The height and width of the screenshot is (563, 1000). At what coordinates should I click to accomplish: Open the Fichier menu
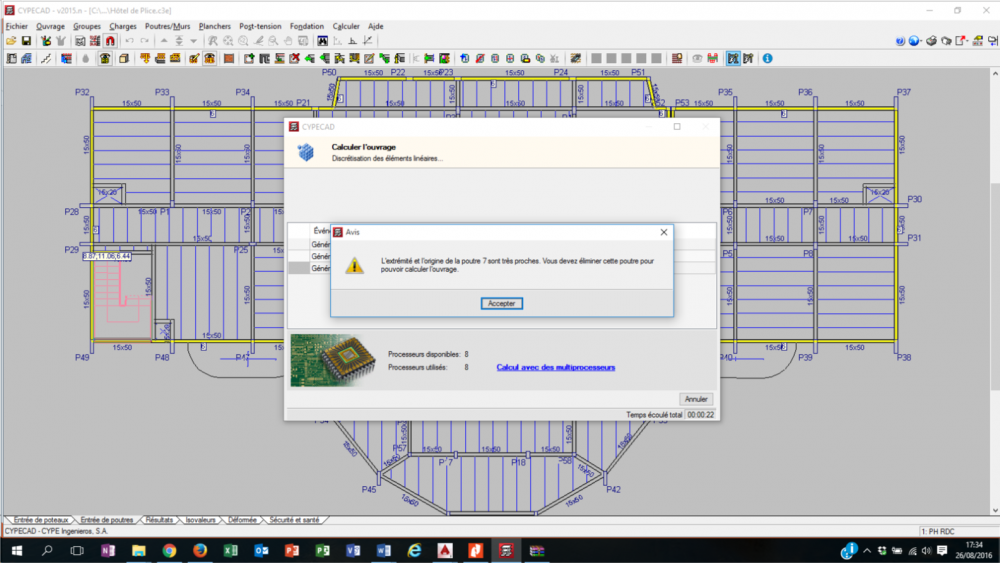point(17,26)
